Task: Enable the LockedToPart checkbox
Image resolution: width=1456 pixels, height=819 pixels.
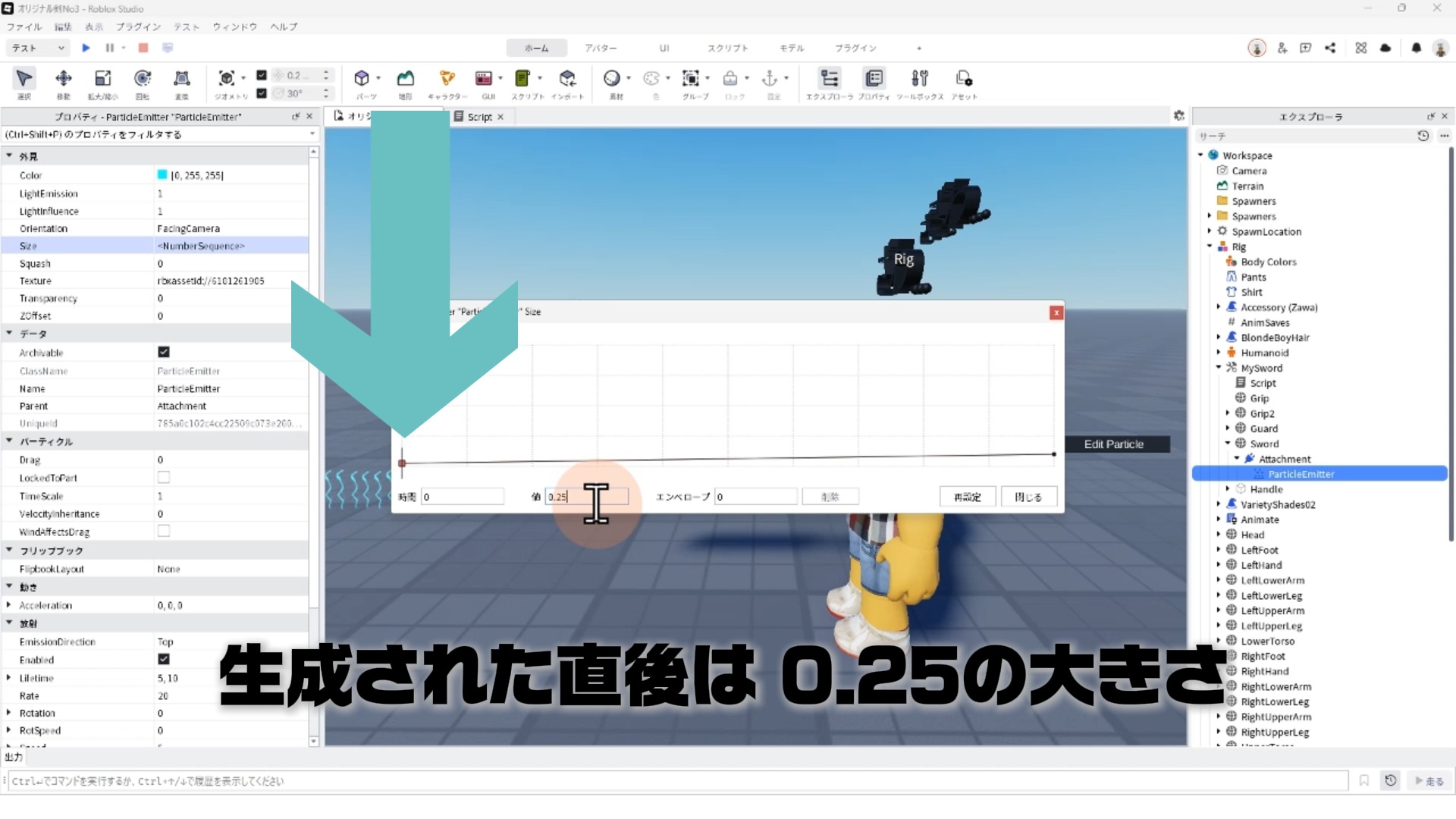Action: click(164, 477)
